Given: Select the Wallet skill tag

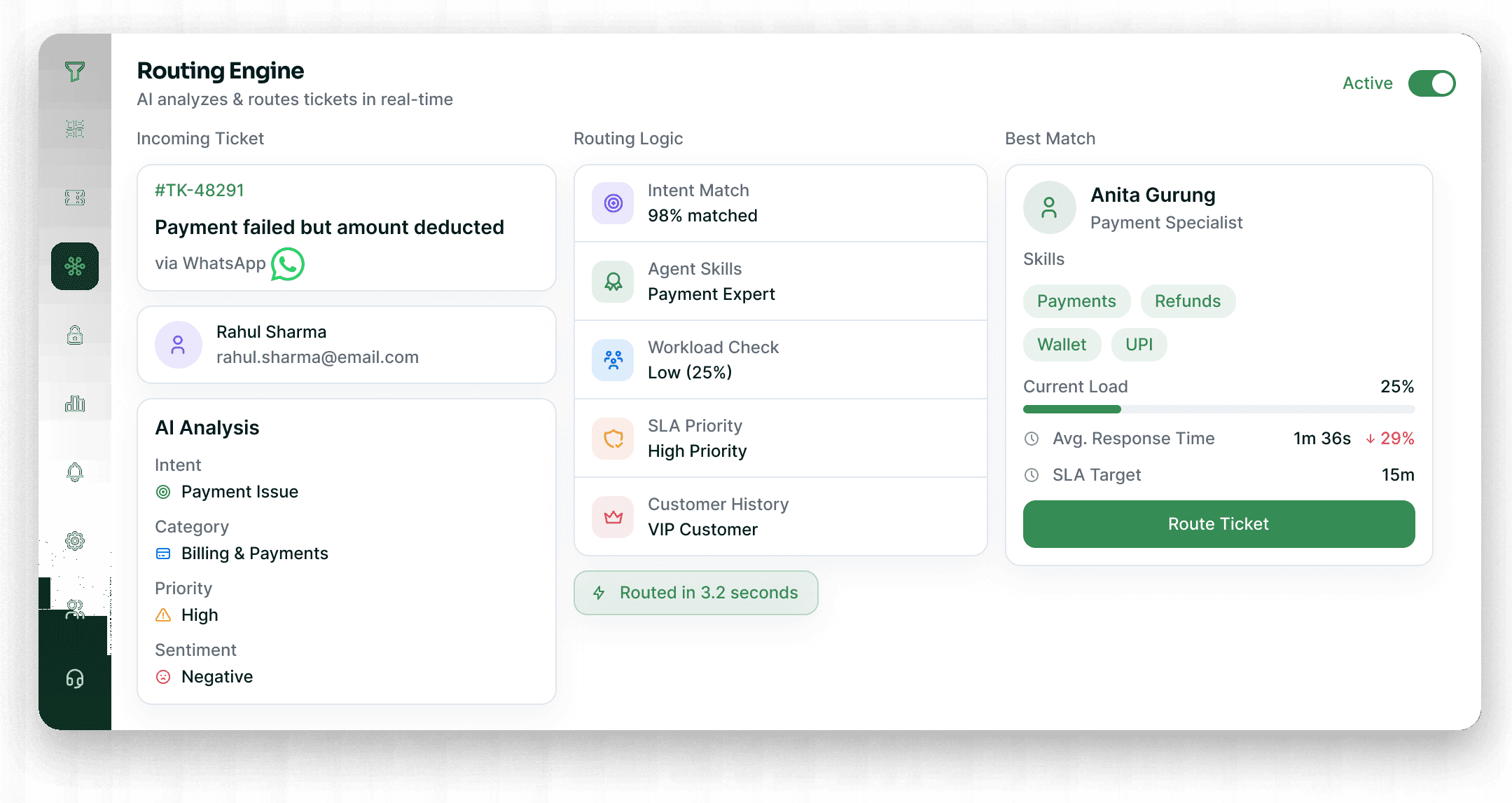Looking at the screenshot, I should [x=1062, y=345].
